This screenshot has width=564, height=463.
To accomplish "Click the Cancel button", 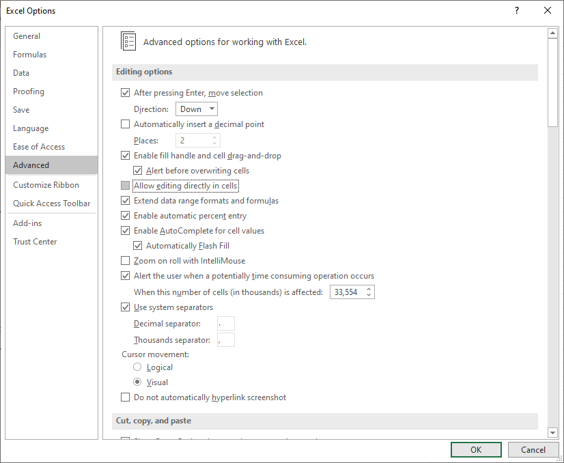I will [533, 450].
